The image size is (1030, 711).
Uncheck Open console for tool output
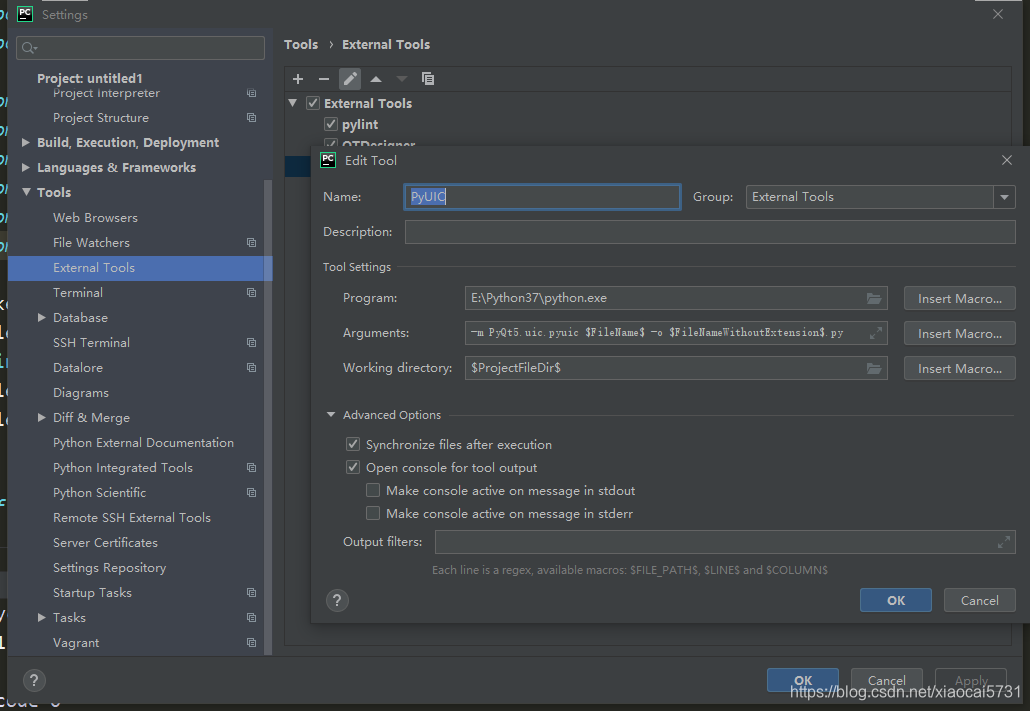click(x=353, y=467)
